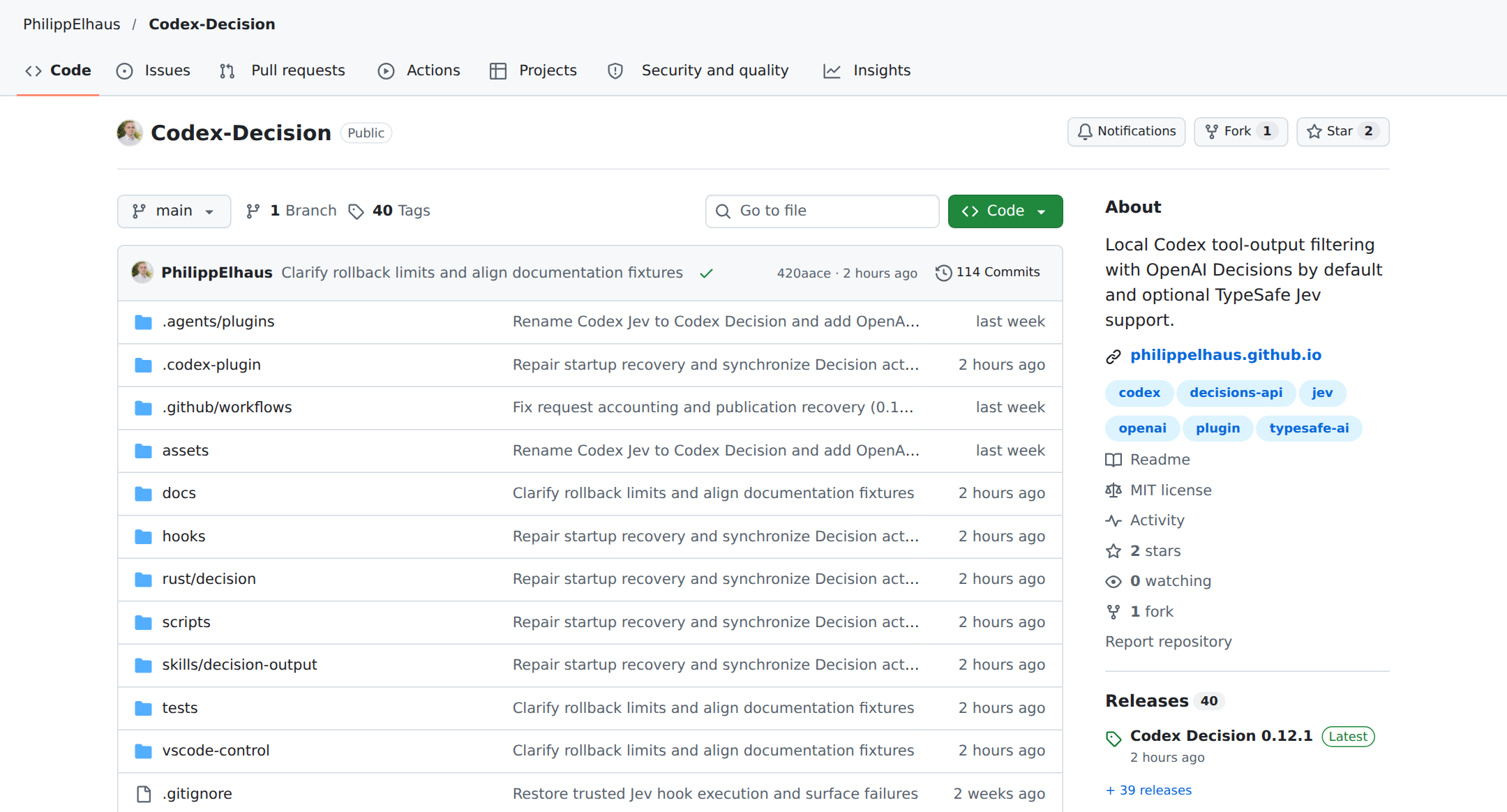
Task: Open the Projects tab
Action: pos(534,70)
